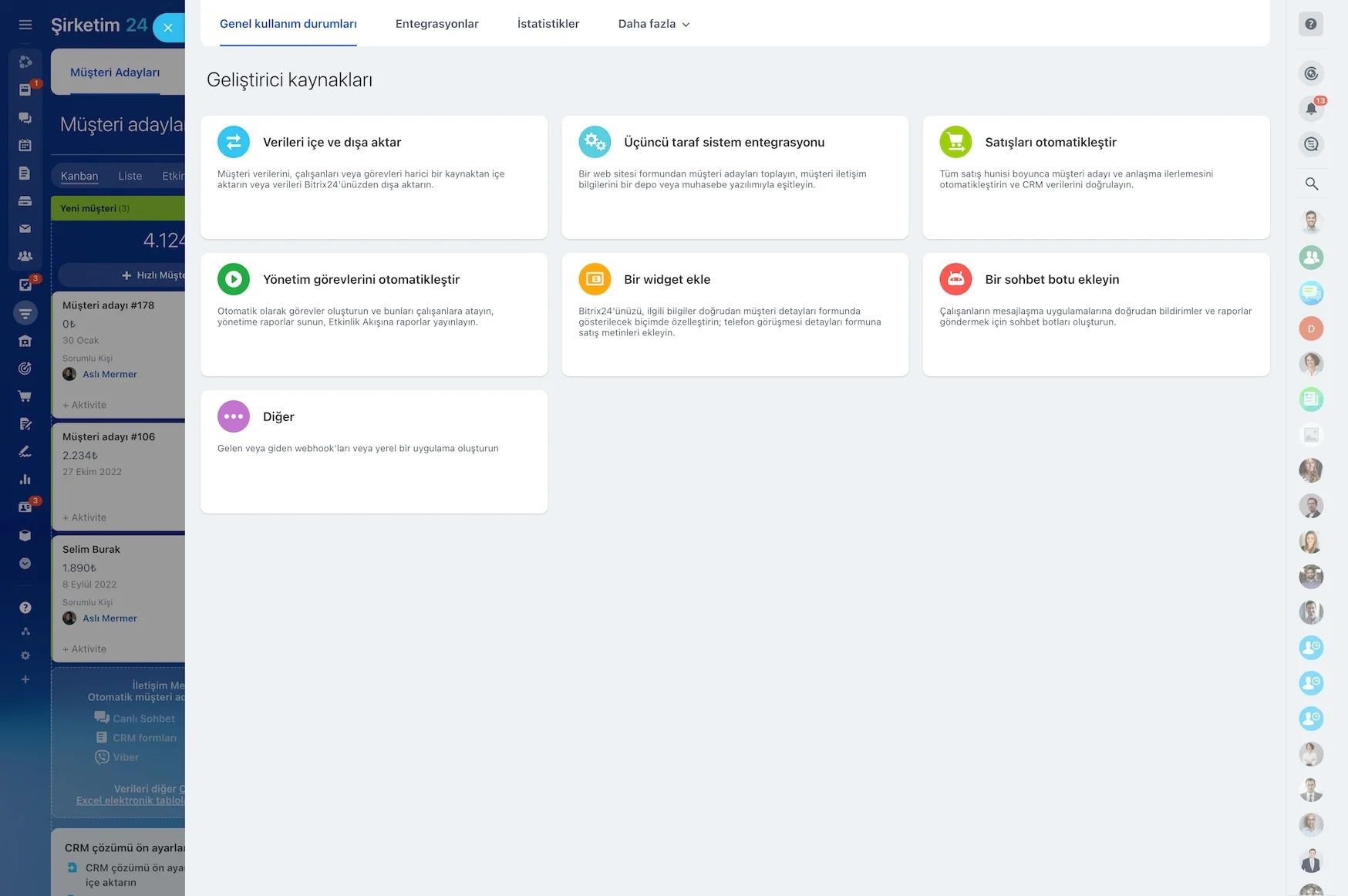This screenshot has width=1348, height=896.
Task: Open the Viber option in background
Action: point(117,757)
